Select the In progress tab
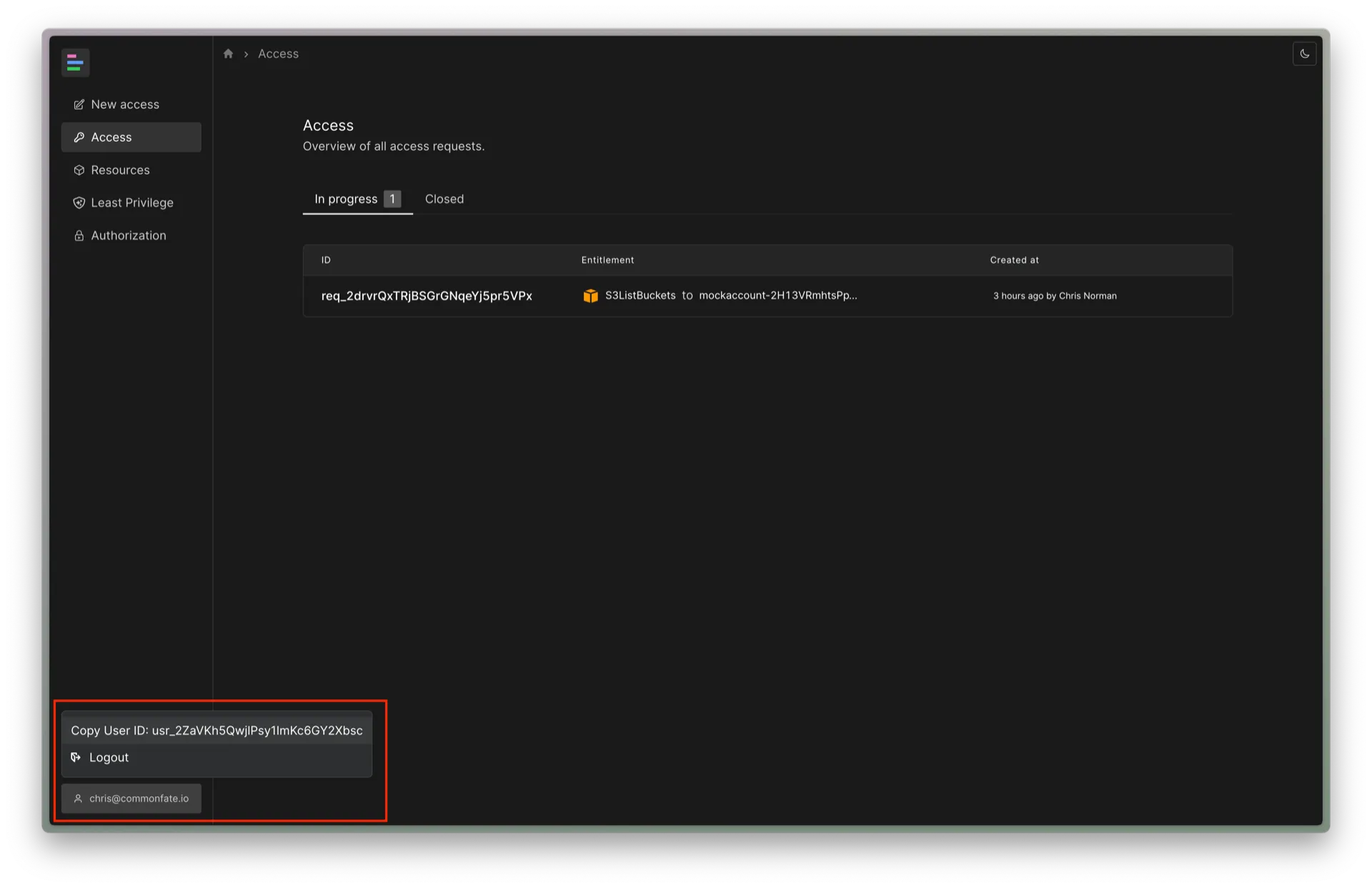 point(346,199)
